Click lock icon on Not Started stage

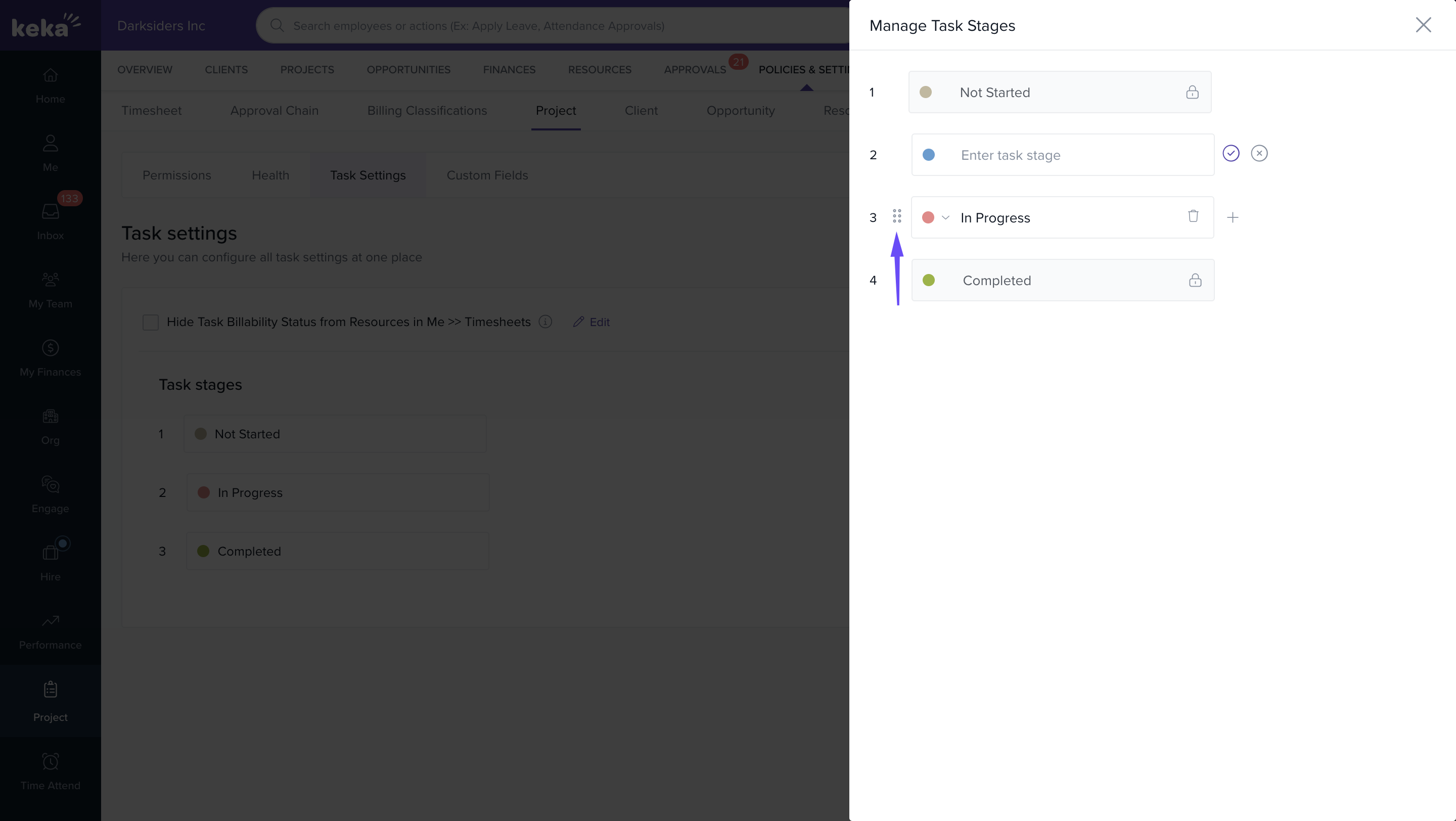pyautogui.click(x=1192, y=92)
